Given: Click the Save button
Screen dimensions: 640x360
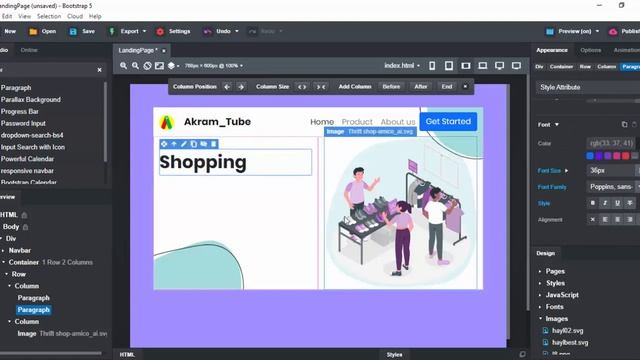Looking at the screenshot, I should coord(82,31).
